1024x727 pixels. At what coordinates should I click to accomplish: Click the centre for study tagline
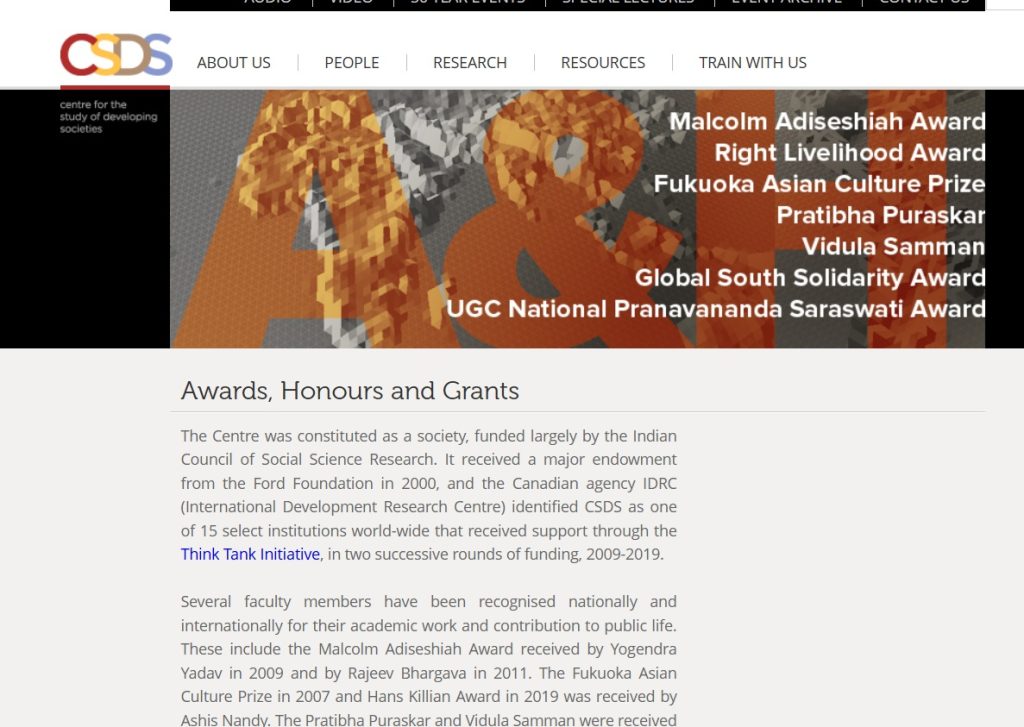(x=108, y=117)
